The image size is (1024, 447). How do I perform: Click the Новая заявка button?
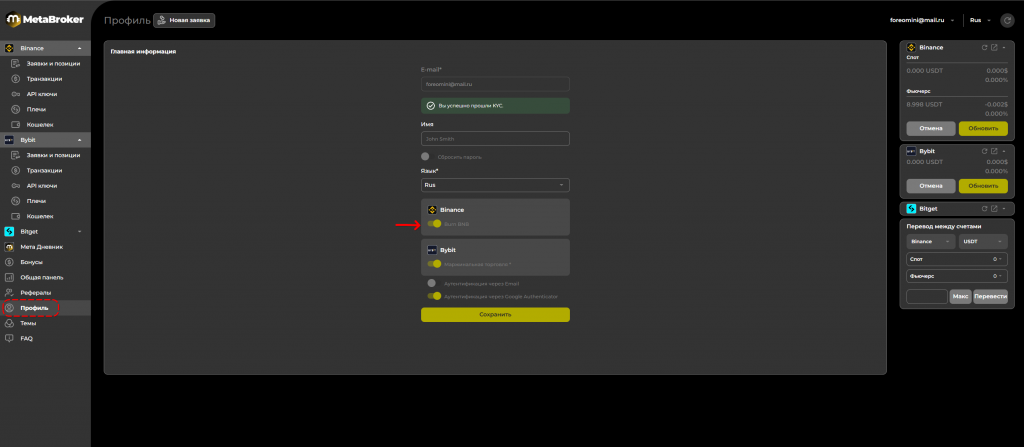point(184,20)
